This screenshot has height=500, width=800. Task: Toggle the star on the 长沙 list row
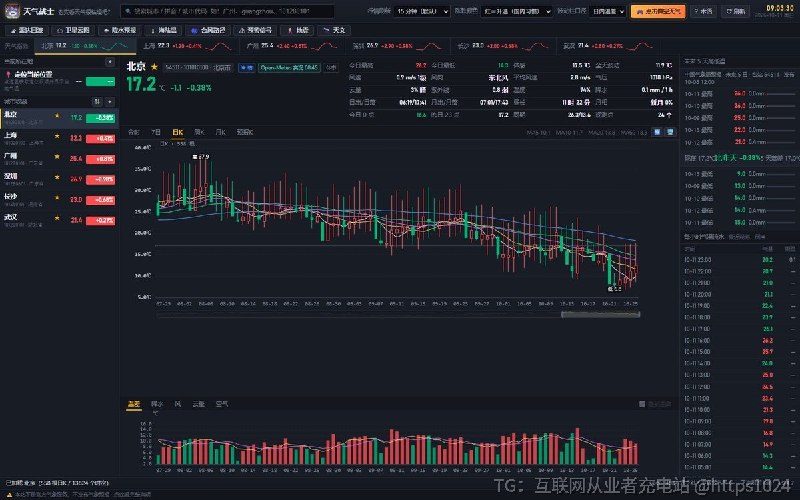(57, 198)
